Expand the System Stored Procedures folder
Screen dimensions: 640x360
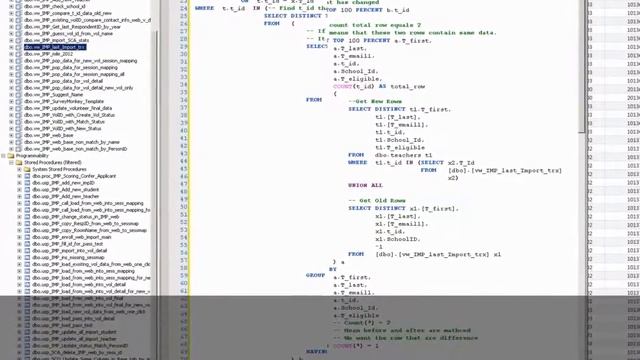click(19, 169)
